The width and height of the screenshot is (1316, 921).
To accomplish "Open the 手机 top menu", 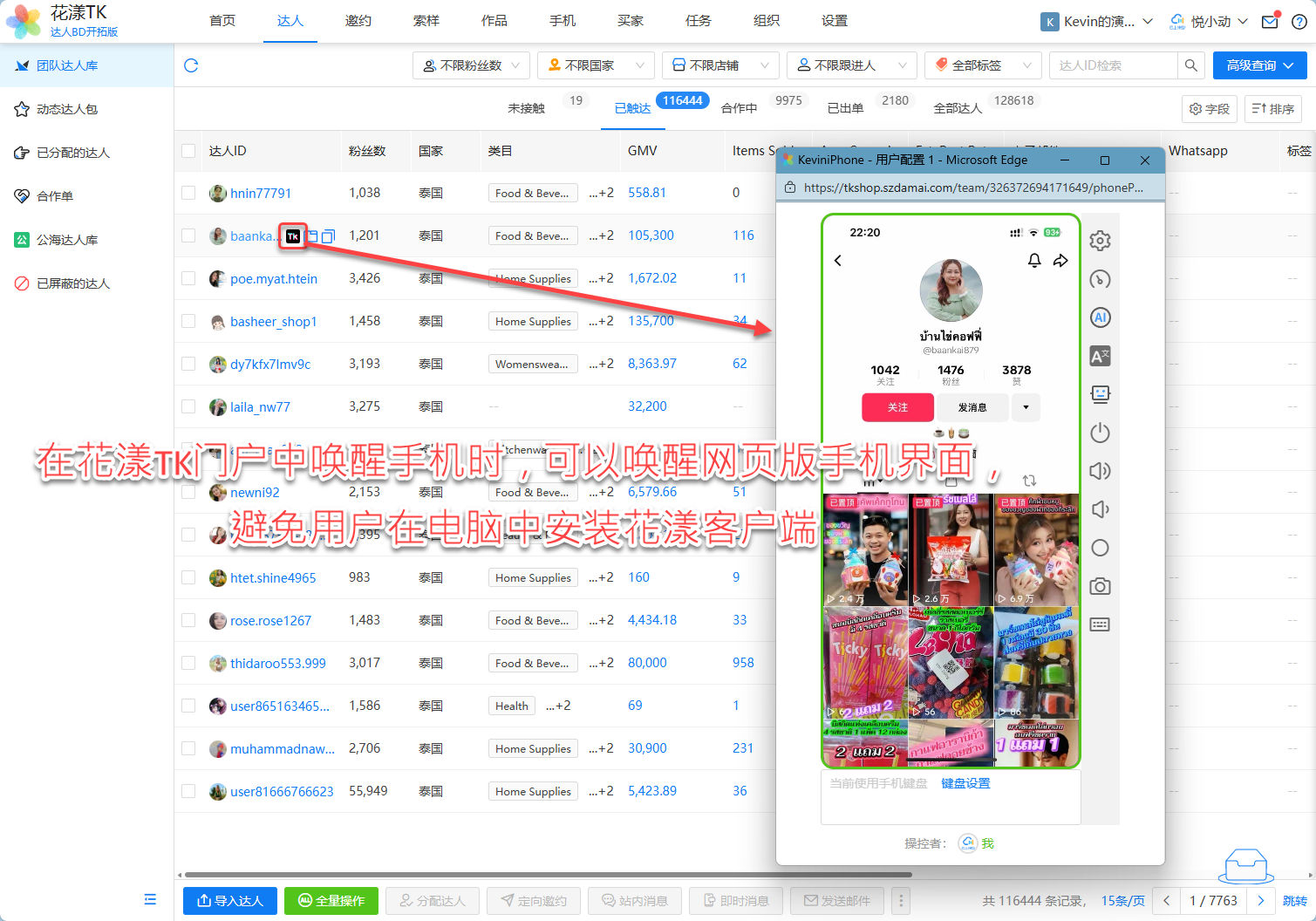I will tap(563, 21).
